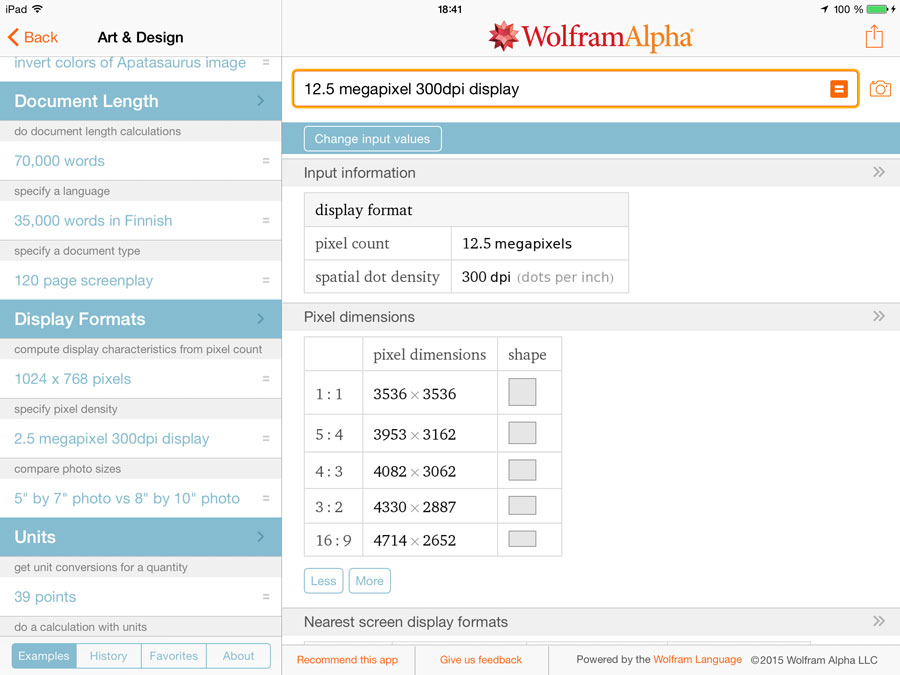Viewport: 900px width, 675px height.
Task: Tap the equals icon beside 70,000 words
Action: pos(266,161)
